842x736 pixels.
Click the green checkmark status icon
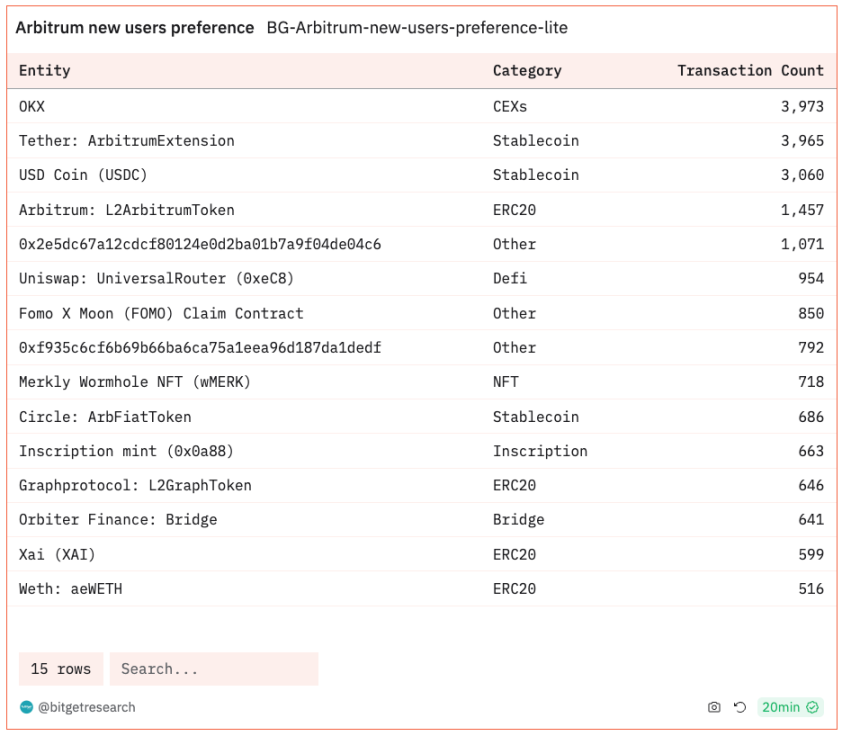(813, 708)
